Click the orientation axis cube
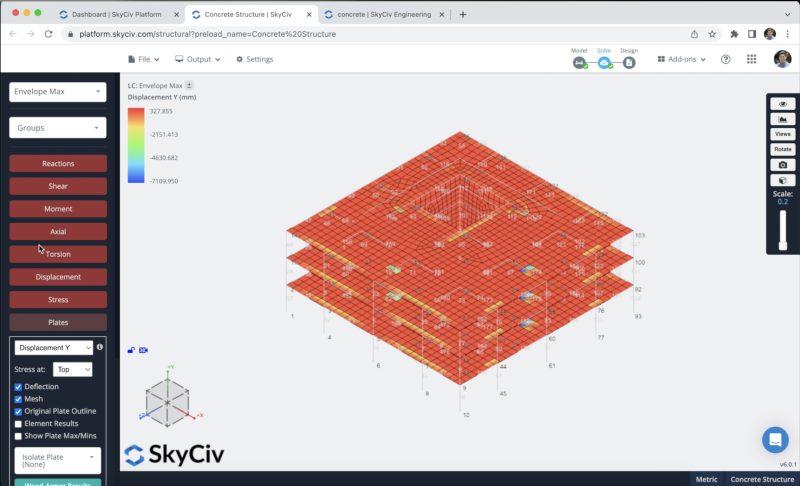This screenshot has height=486, width=800. coord(167,402)
